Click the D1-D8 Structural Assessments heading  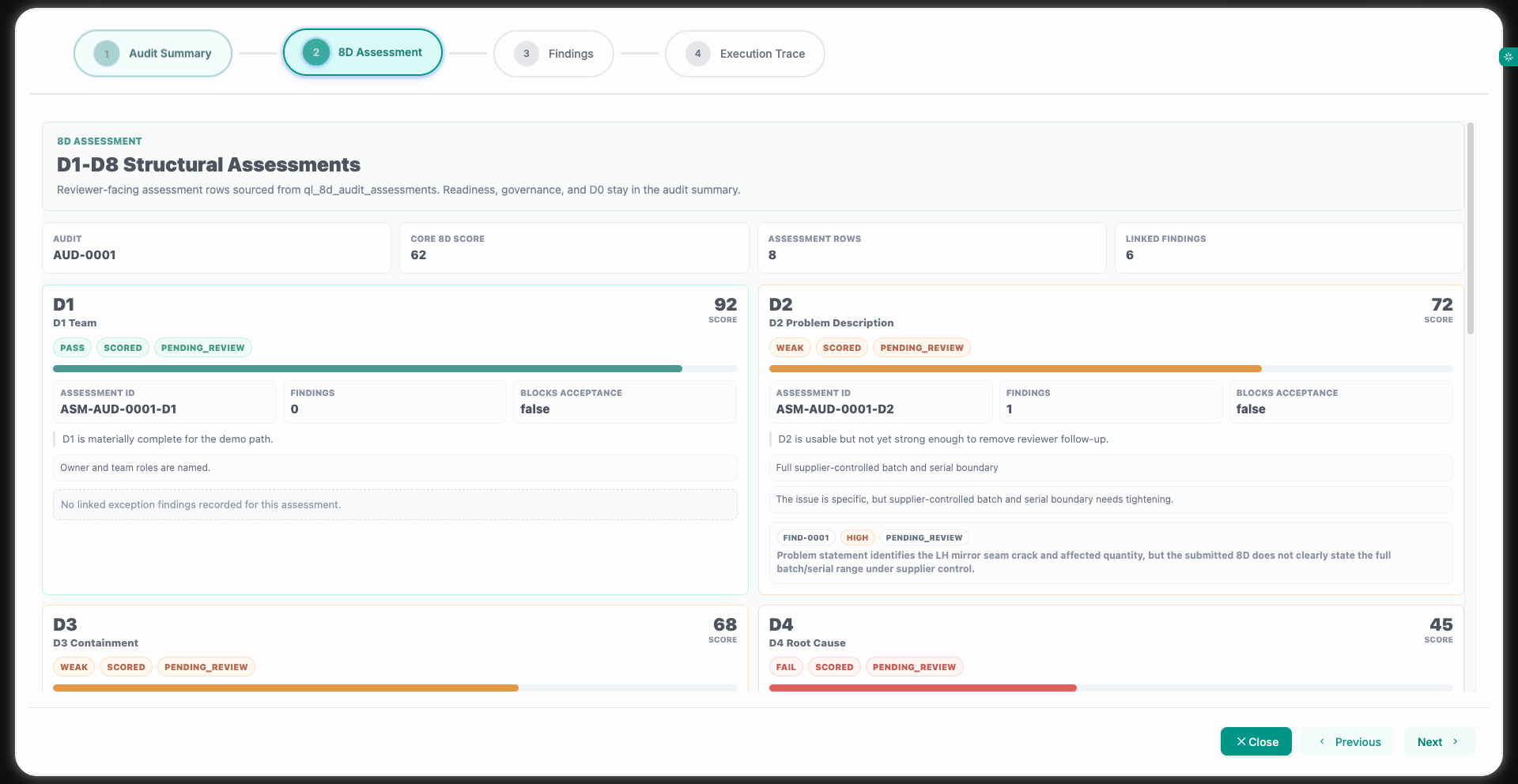(x=209, y=164)
